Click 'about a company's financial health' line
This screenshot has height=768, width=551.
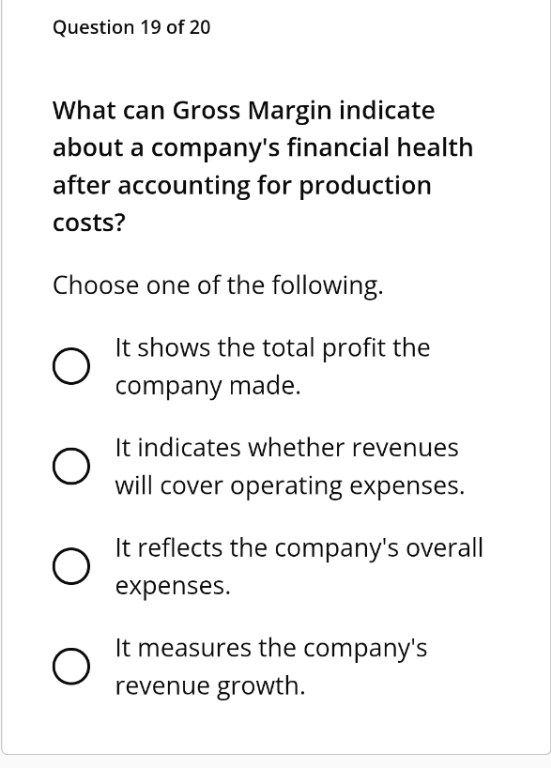point(263,148)
